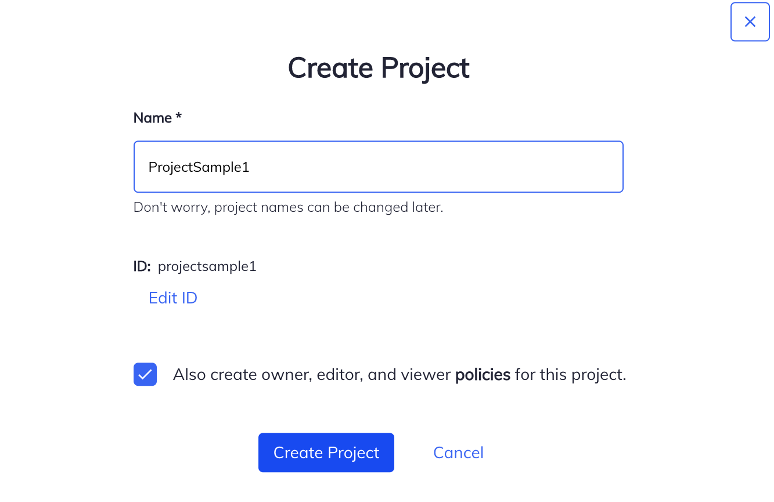Uncheck the create policies checkbox
The width and height of the screenshot is (774, 502).
[x=145, y=375]
